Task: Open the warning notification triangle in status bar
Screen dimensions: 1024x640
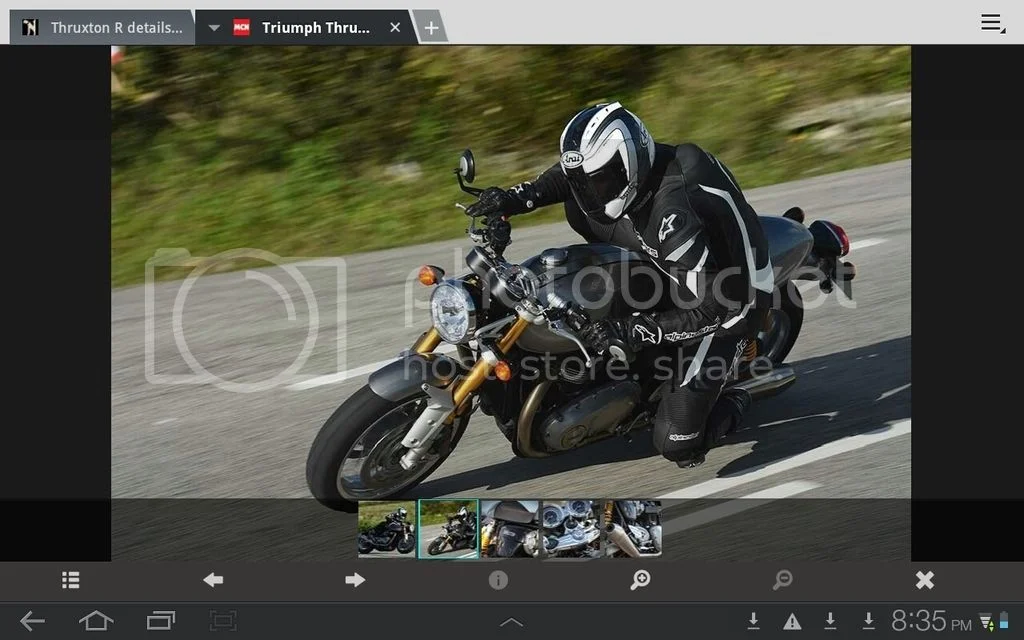Action: tap(792, 622)
